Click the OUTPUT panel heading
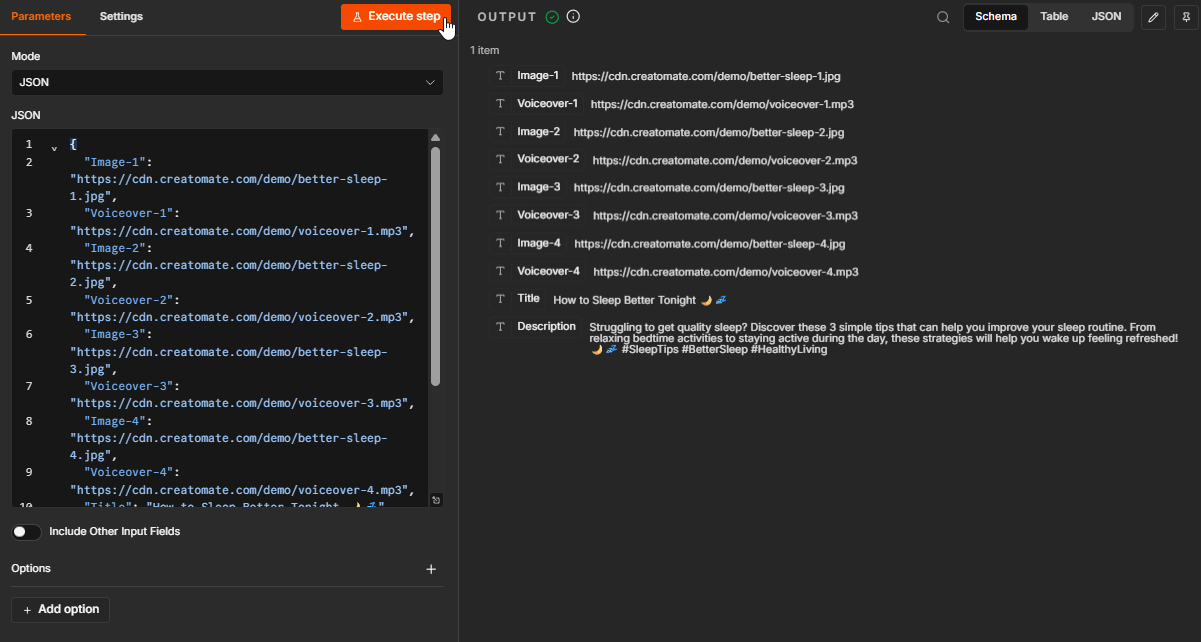This screenshot has width=1201, height=642. (507, 17)
